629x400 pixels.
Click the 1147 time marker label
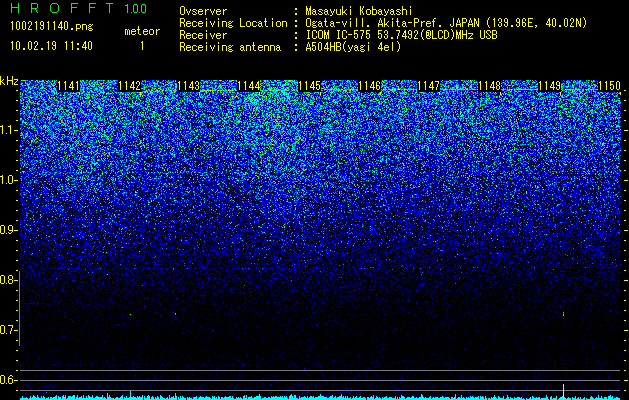pyautogui.click(x=429, y=86)
